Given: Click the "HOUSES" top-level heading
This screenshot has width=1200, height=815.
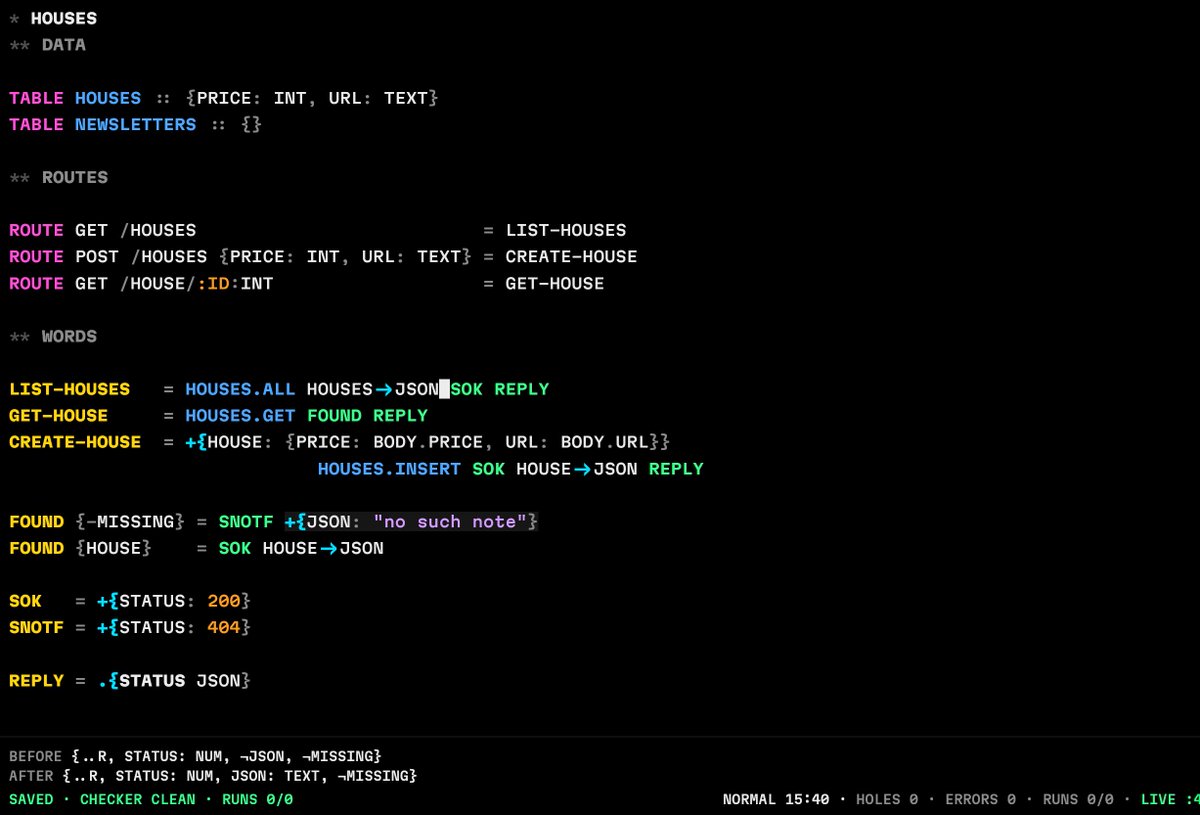Looking at the screenshot, I should click(x=64, y=18).
